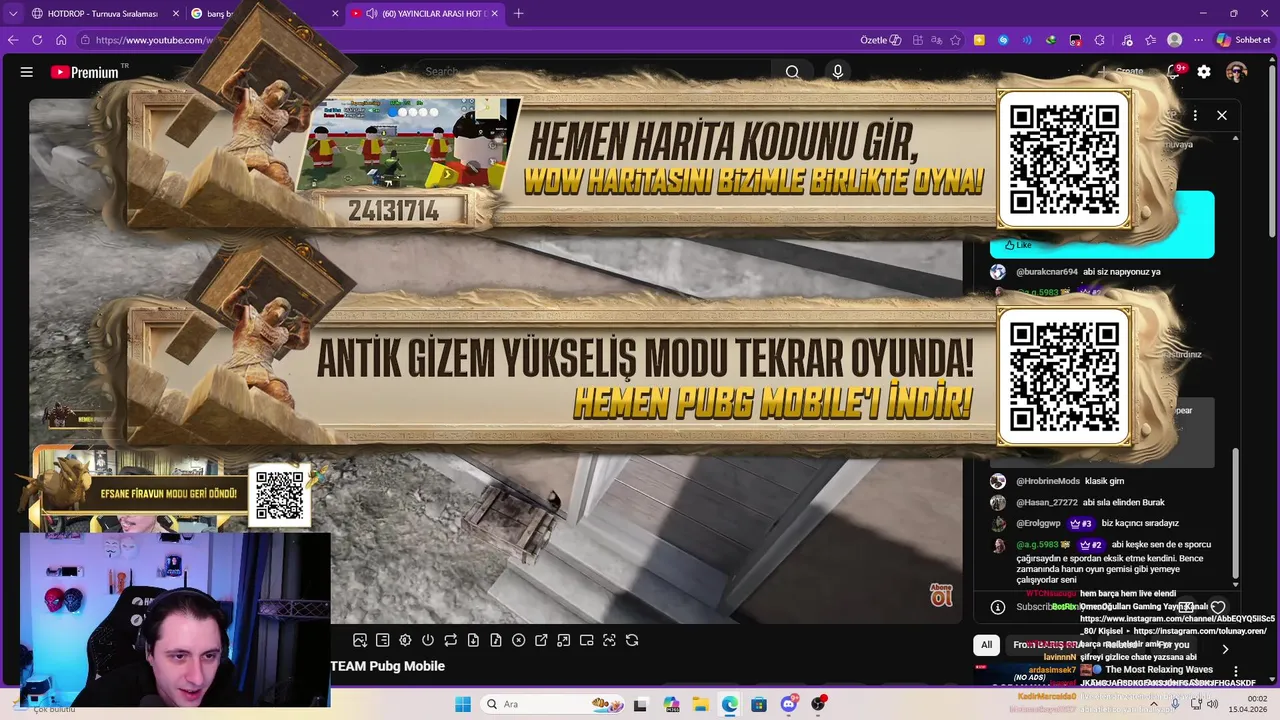
Task: Open the translate icon in address bar
Action: click(x=936, y=40)
